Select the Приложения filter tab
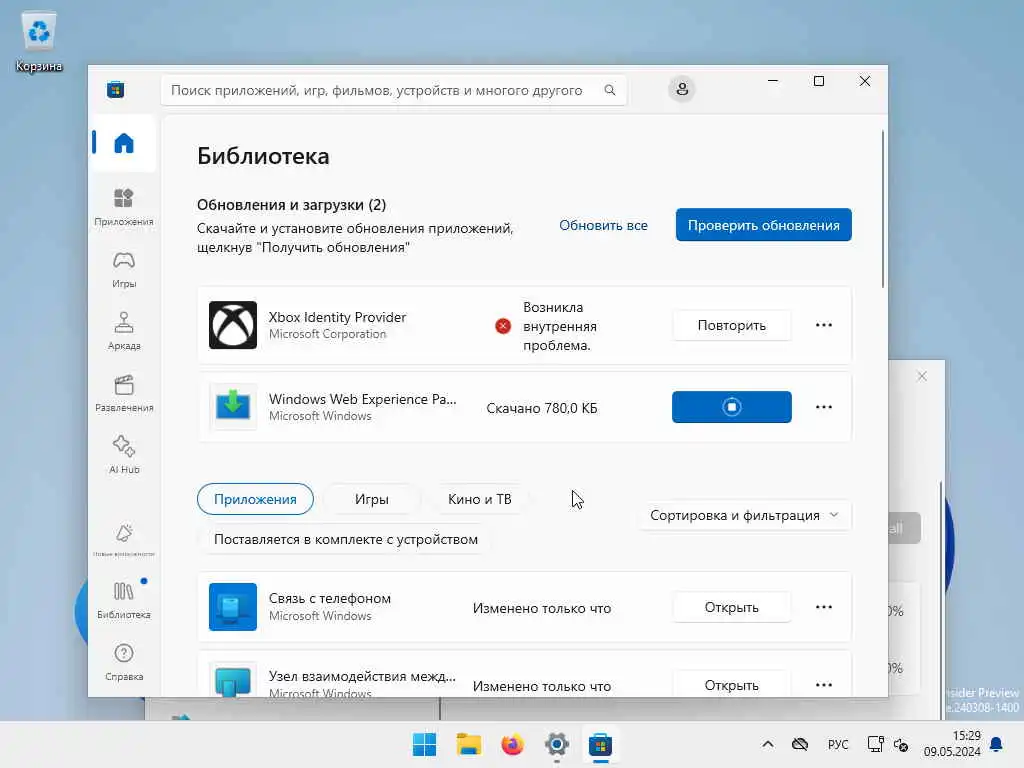 [x=255, y=499]
